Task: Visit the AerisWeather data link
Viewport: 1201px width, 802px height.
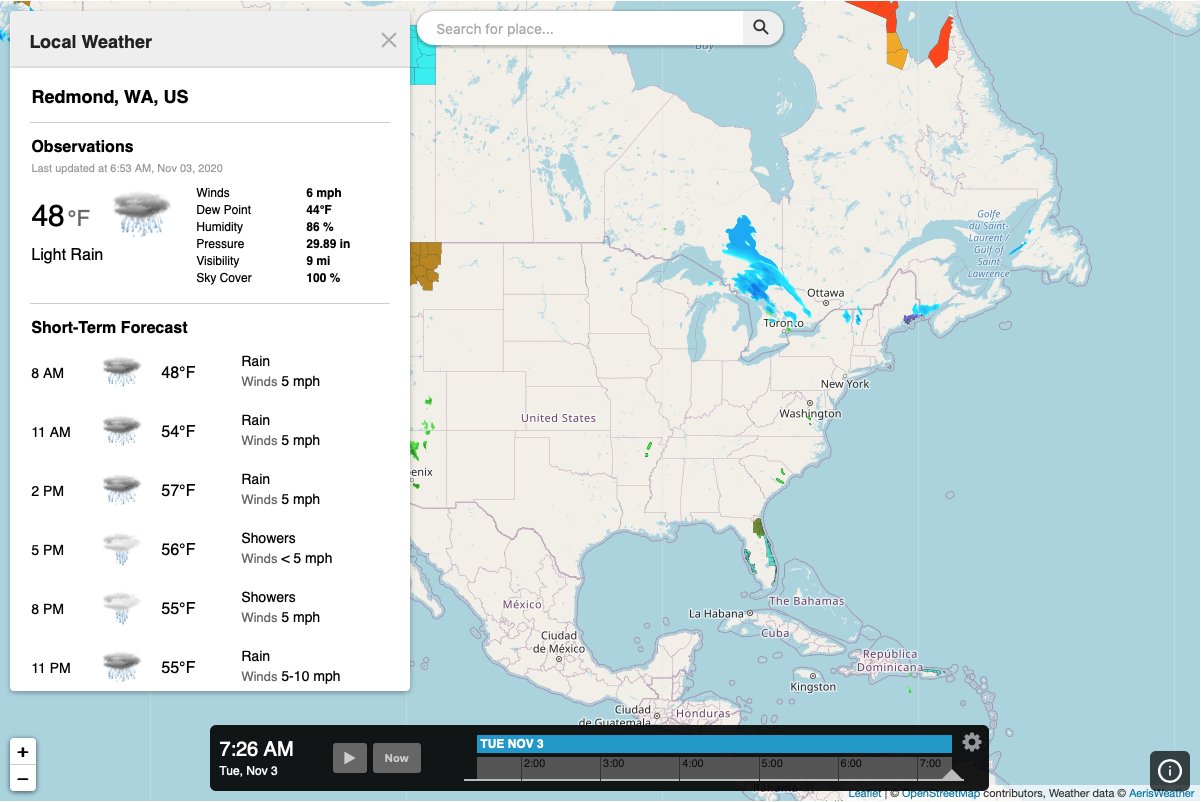Action: click(1163, 793)
